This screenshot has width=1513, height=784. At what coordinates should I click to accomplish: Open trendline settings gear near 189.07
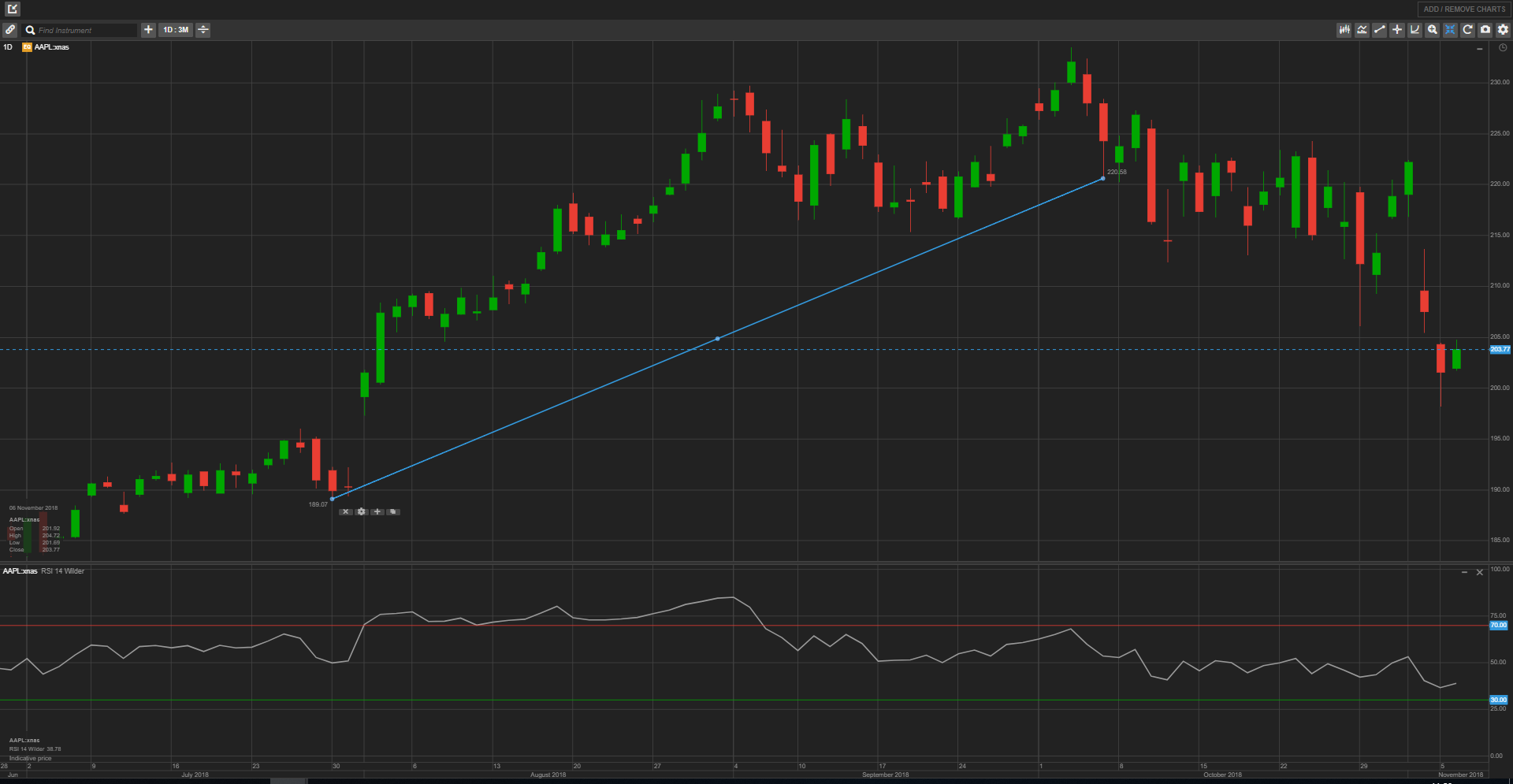click(361, 512)
